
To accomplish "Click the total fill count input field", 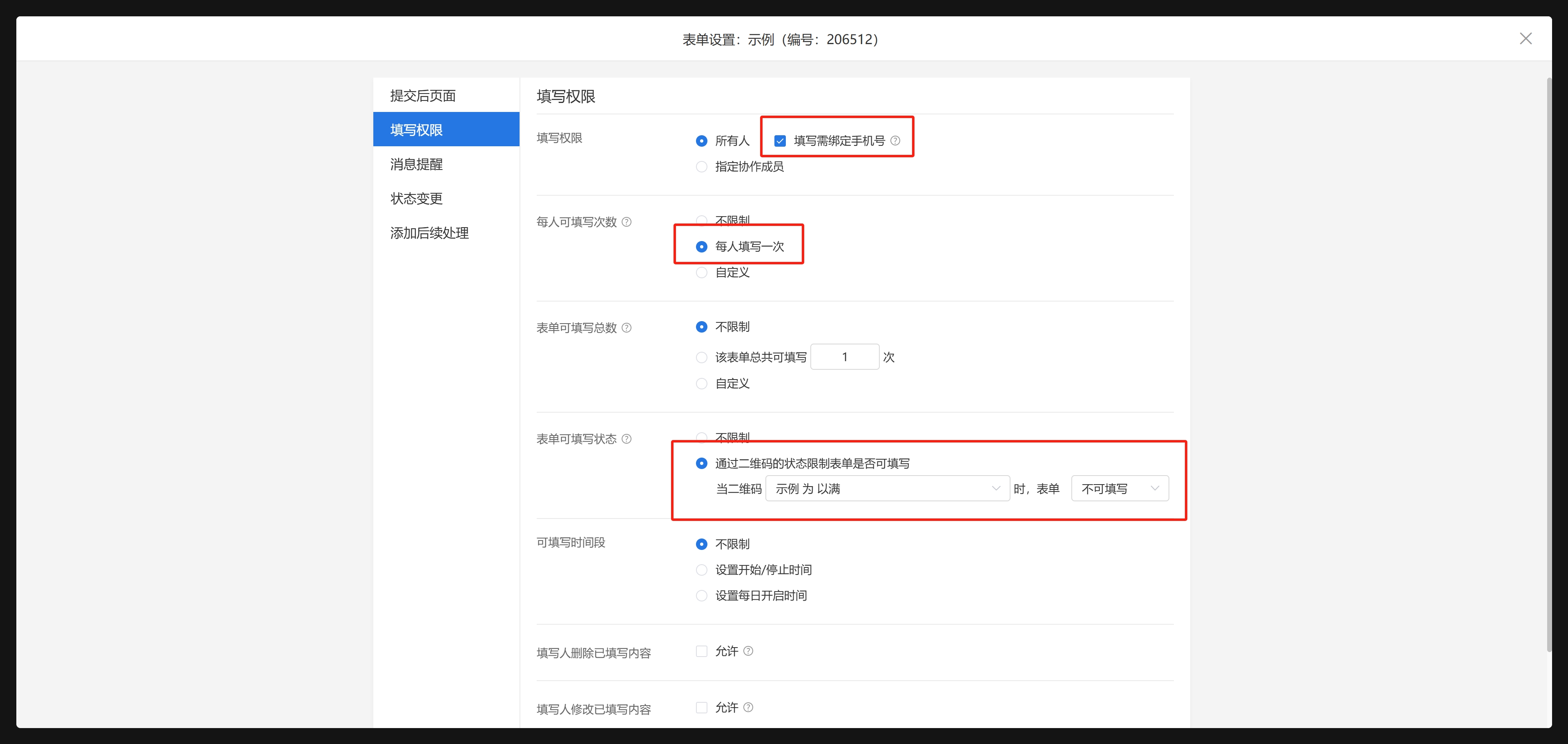I will pos(845,357).
